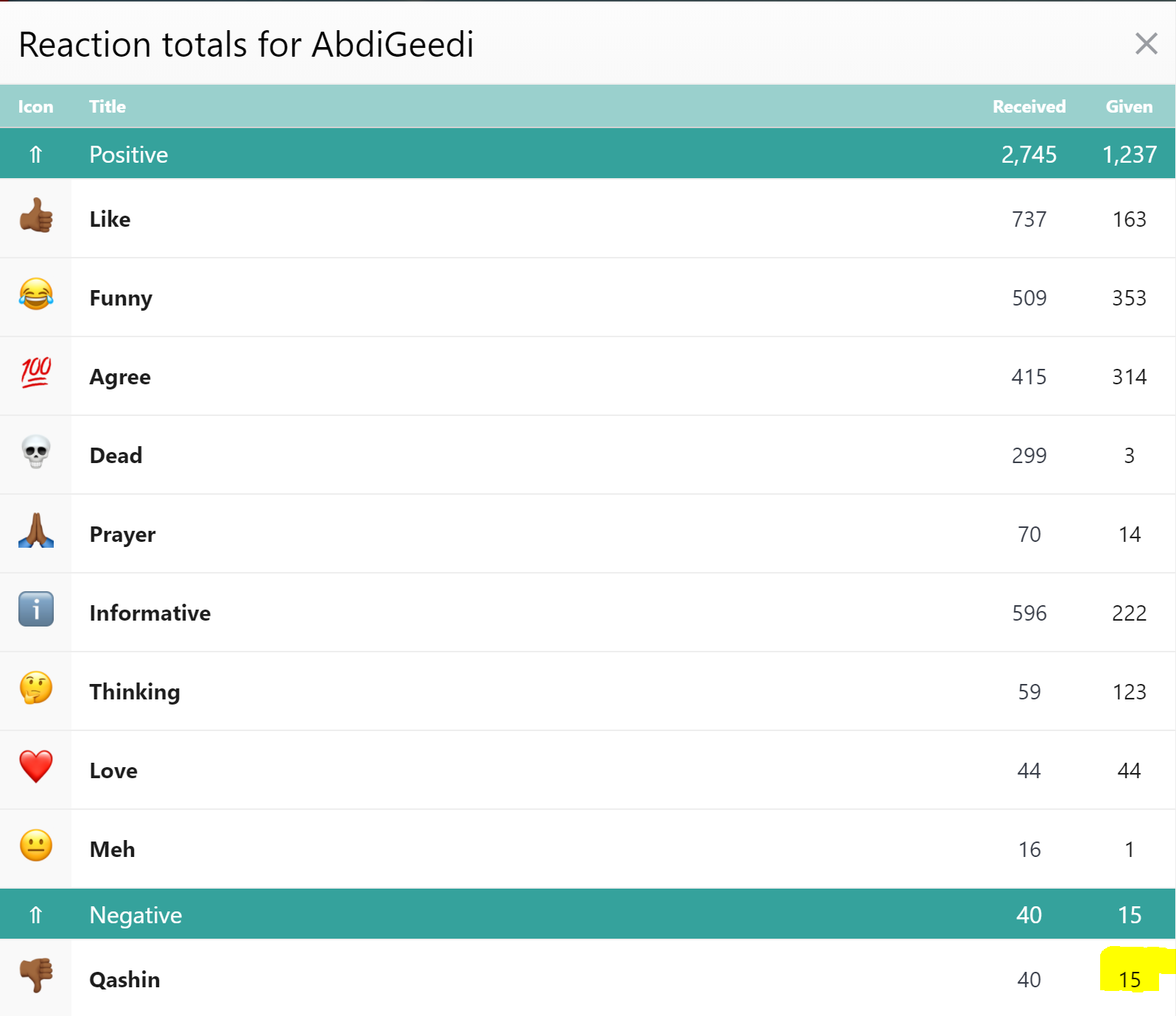This screenshot has width=1176, height=1016.
Task: Click the Received column header
Action: 1029,107
